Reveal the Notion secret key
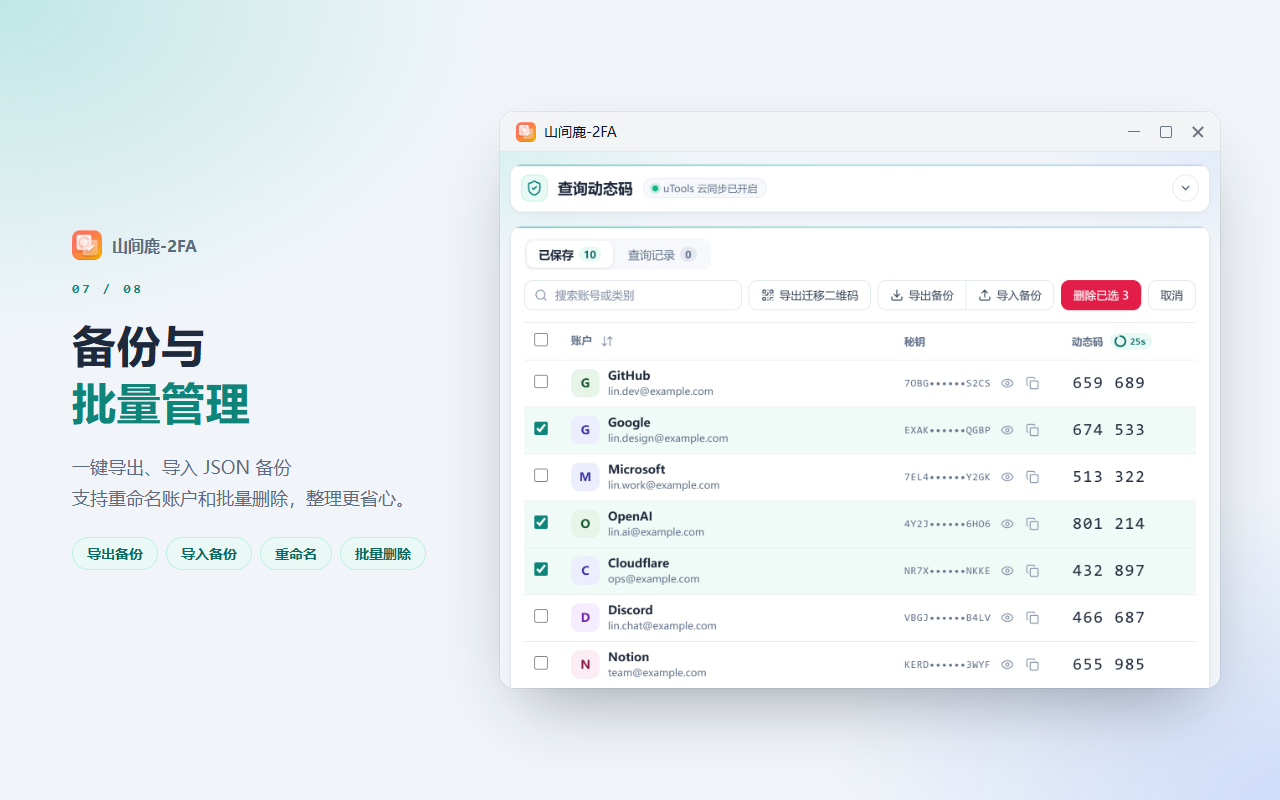 coord(1008,665)
